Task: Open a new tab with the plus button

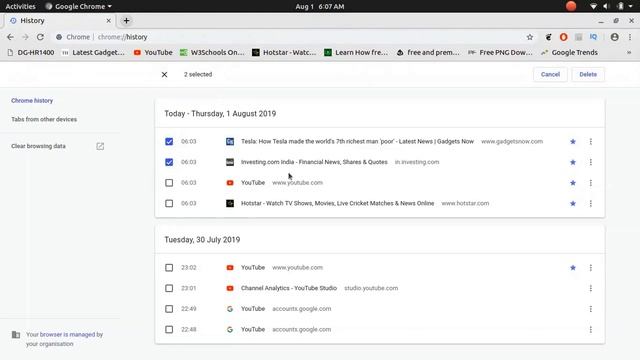Action: tap(127, 20)
